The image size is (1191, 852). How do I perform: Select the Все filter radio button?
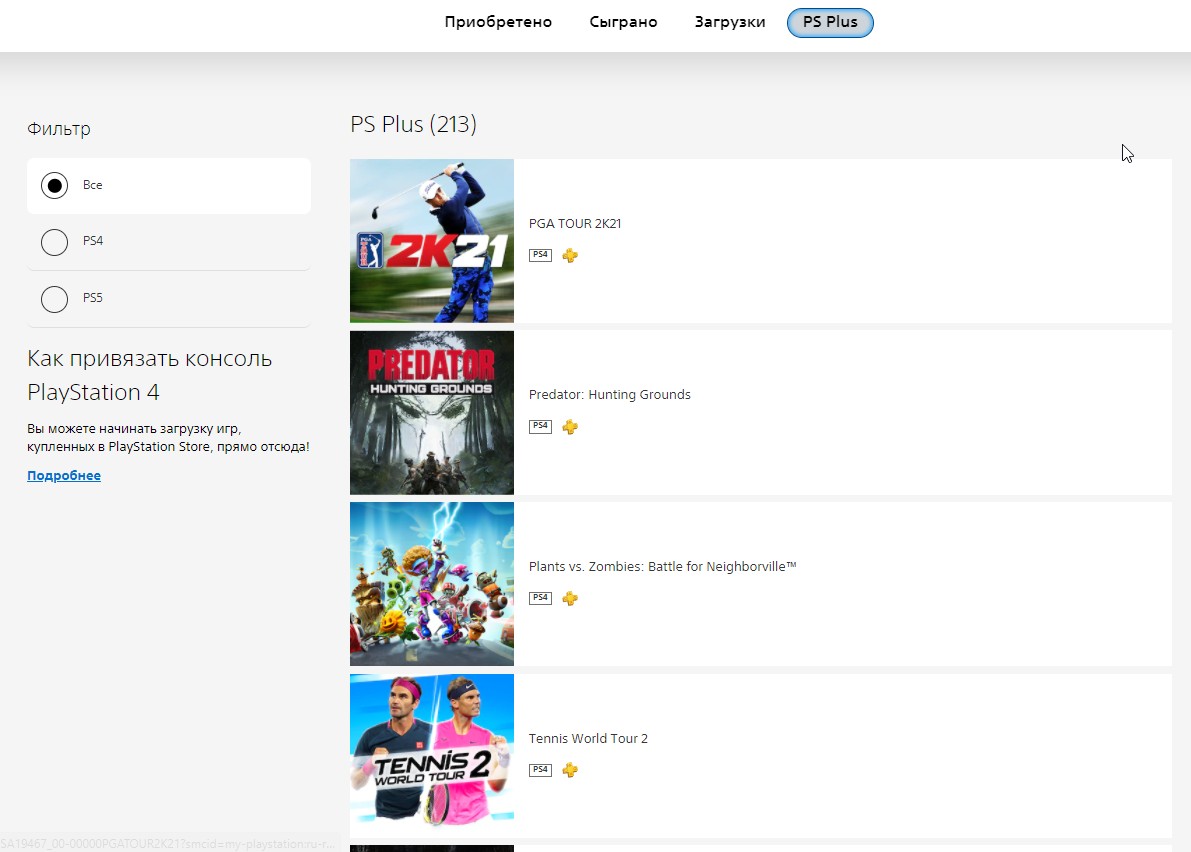coord(55,185)
